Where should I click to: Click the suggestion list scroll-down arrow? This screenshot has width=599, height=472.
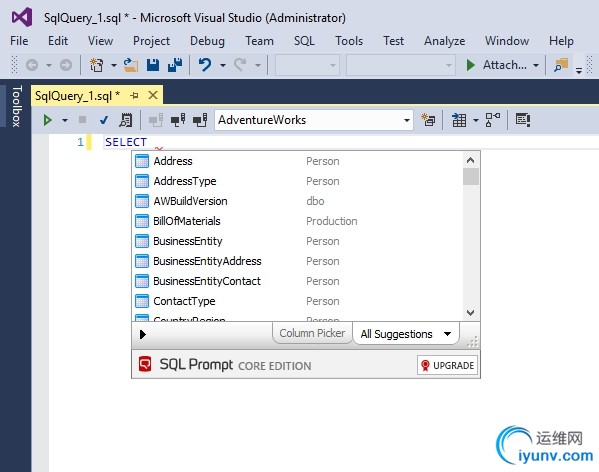471,313
